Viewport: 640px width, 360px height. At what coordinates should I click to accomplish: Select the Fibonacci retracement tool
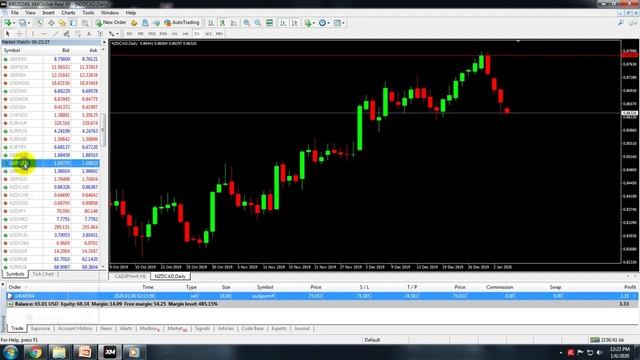[x=78, y=33]
